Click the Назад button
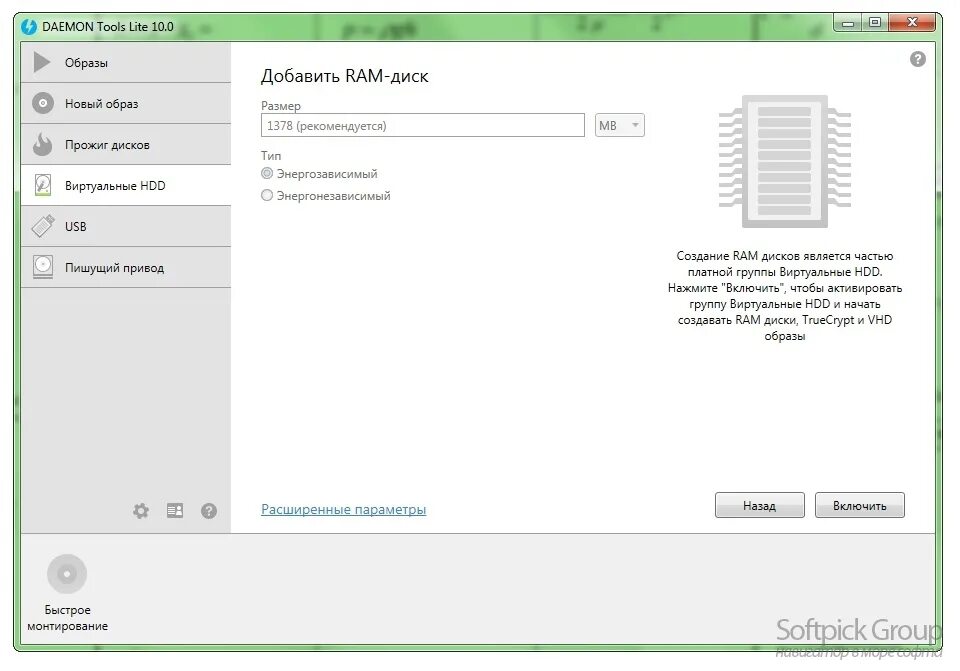This screenshot has height=671, width=960. pos(760,506)
